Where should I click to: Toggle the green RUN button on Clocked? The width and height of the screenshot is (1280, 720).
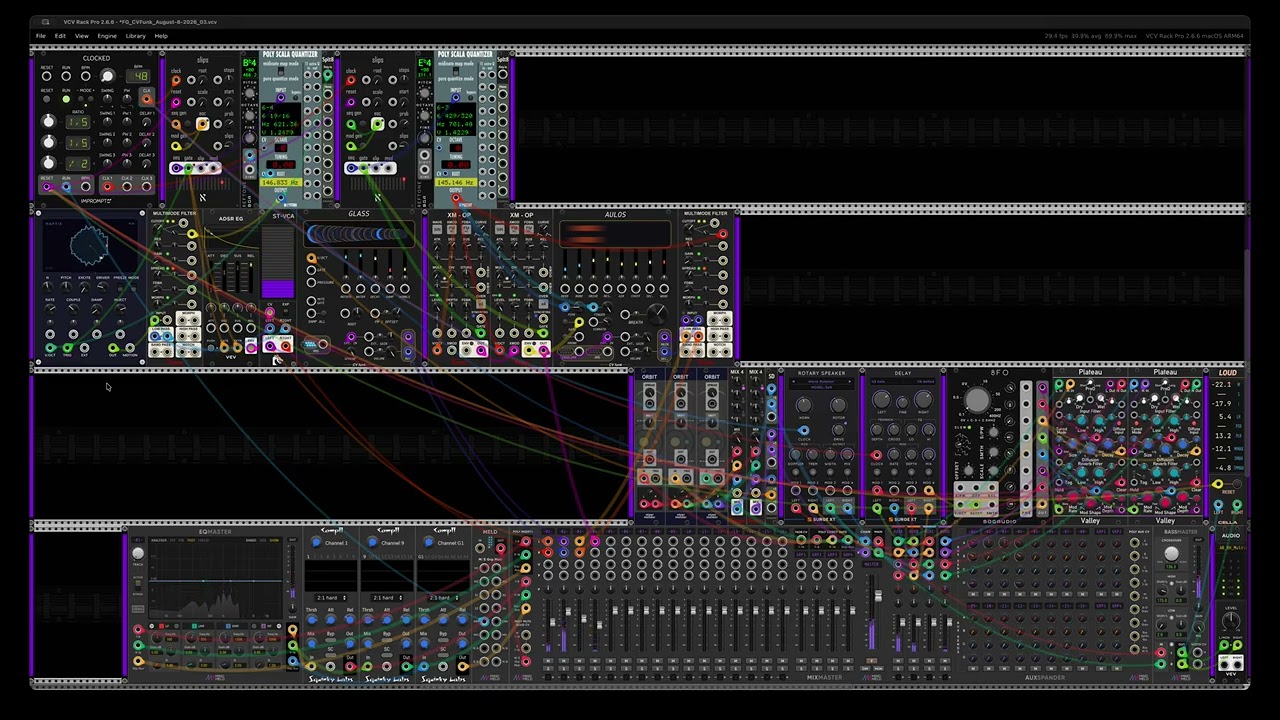pos(66,99)
